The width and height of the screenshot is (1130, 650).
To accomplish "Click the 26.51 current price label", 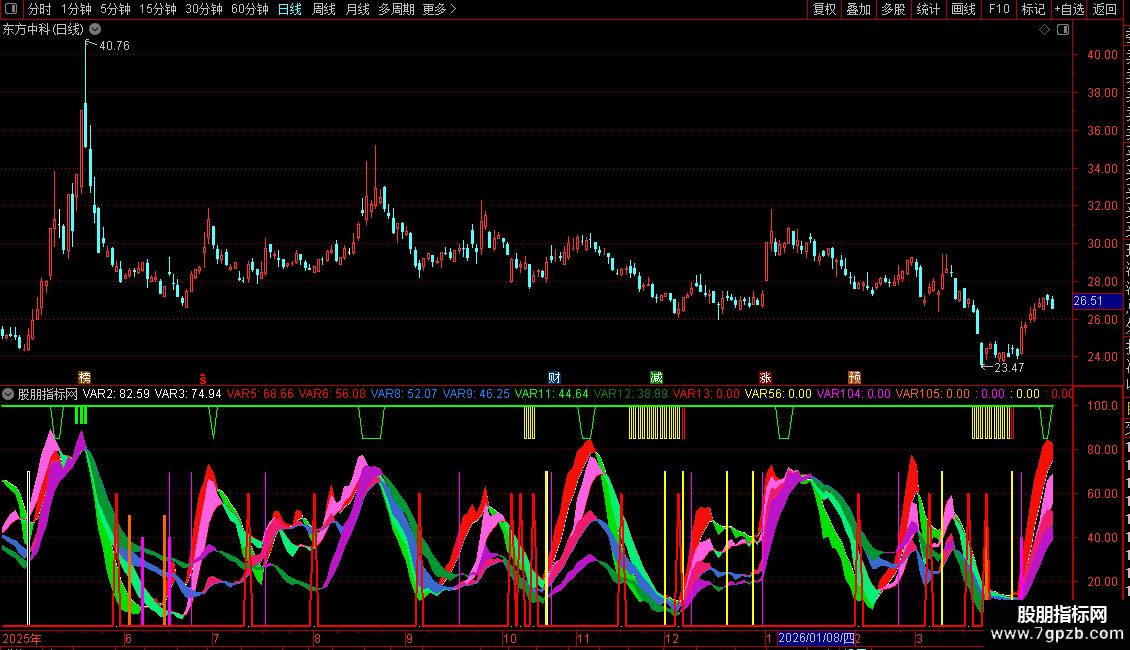I will click(1088, 301).
